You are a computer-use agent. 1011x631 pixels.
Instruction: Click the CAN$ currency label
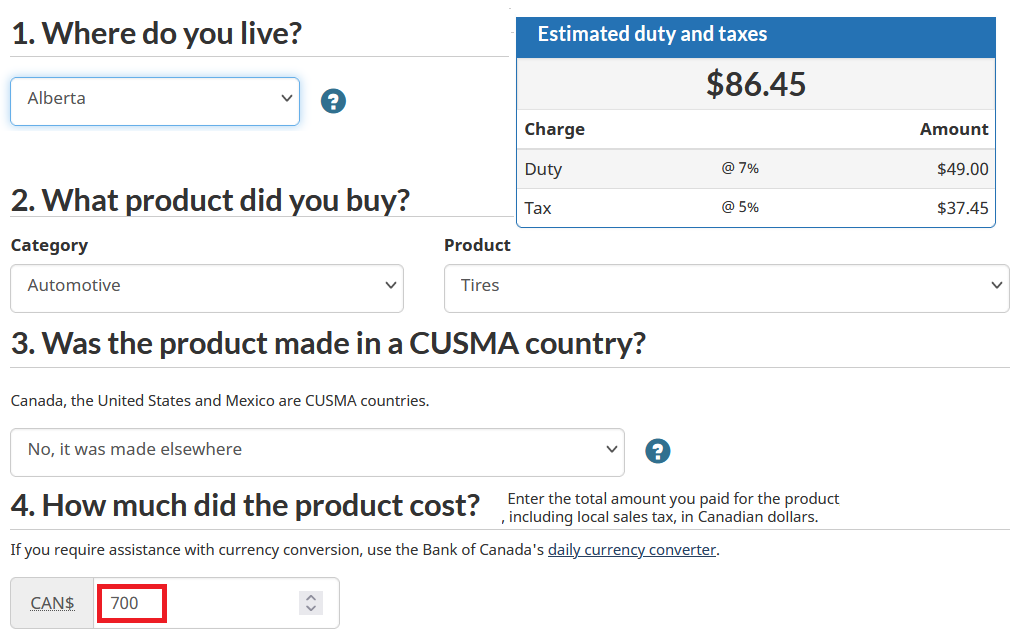click(x=53, y=603)
